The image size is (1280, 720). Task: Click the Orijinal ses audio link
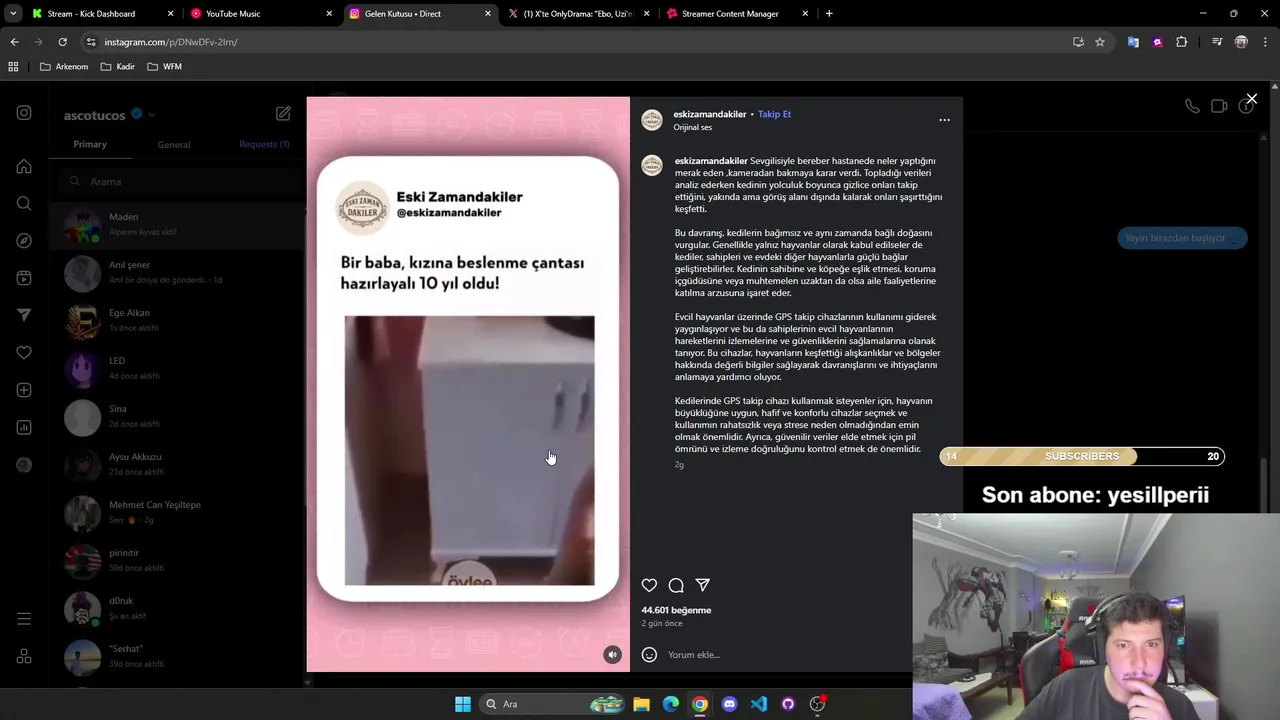coord(693,127)
